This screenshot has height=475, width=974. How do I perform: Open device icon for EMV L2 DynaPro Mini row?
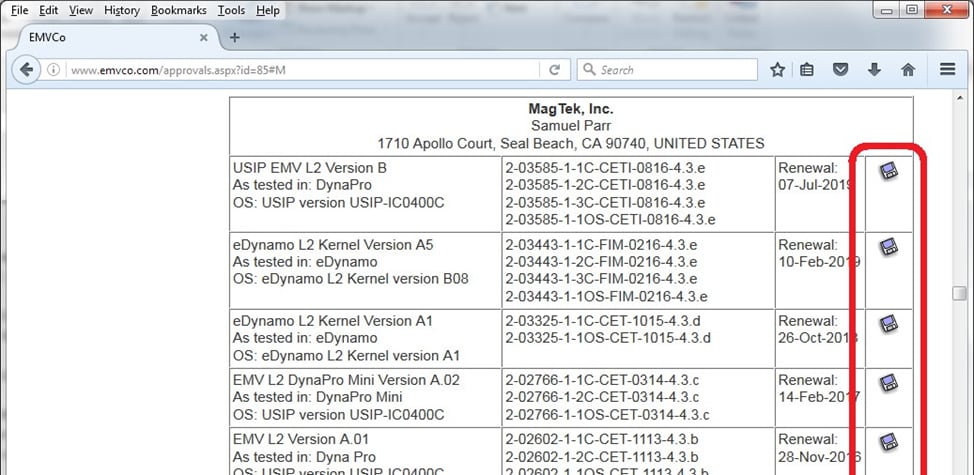(x=889, y=382)
